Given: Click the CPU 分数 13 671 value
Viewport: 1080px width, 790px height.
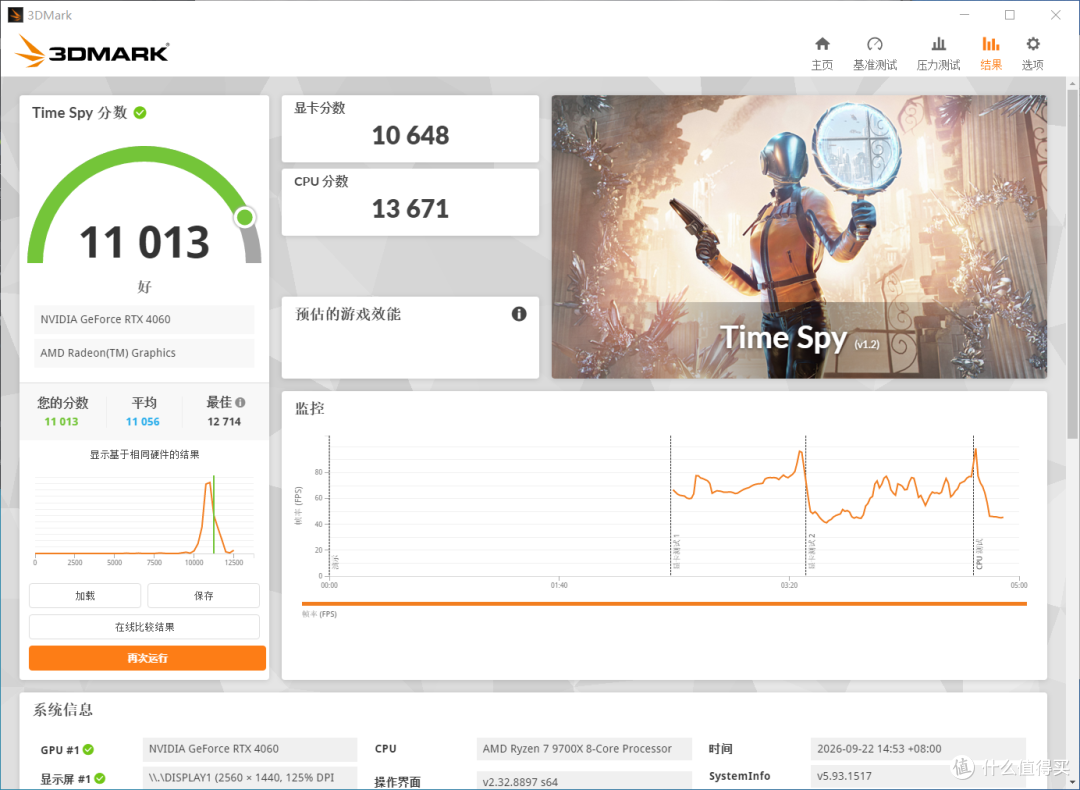Looking at the screenshot, I should click(411, 209).
